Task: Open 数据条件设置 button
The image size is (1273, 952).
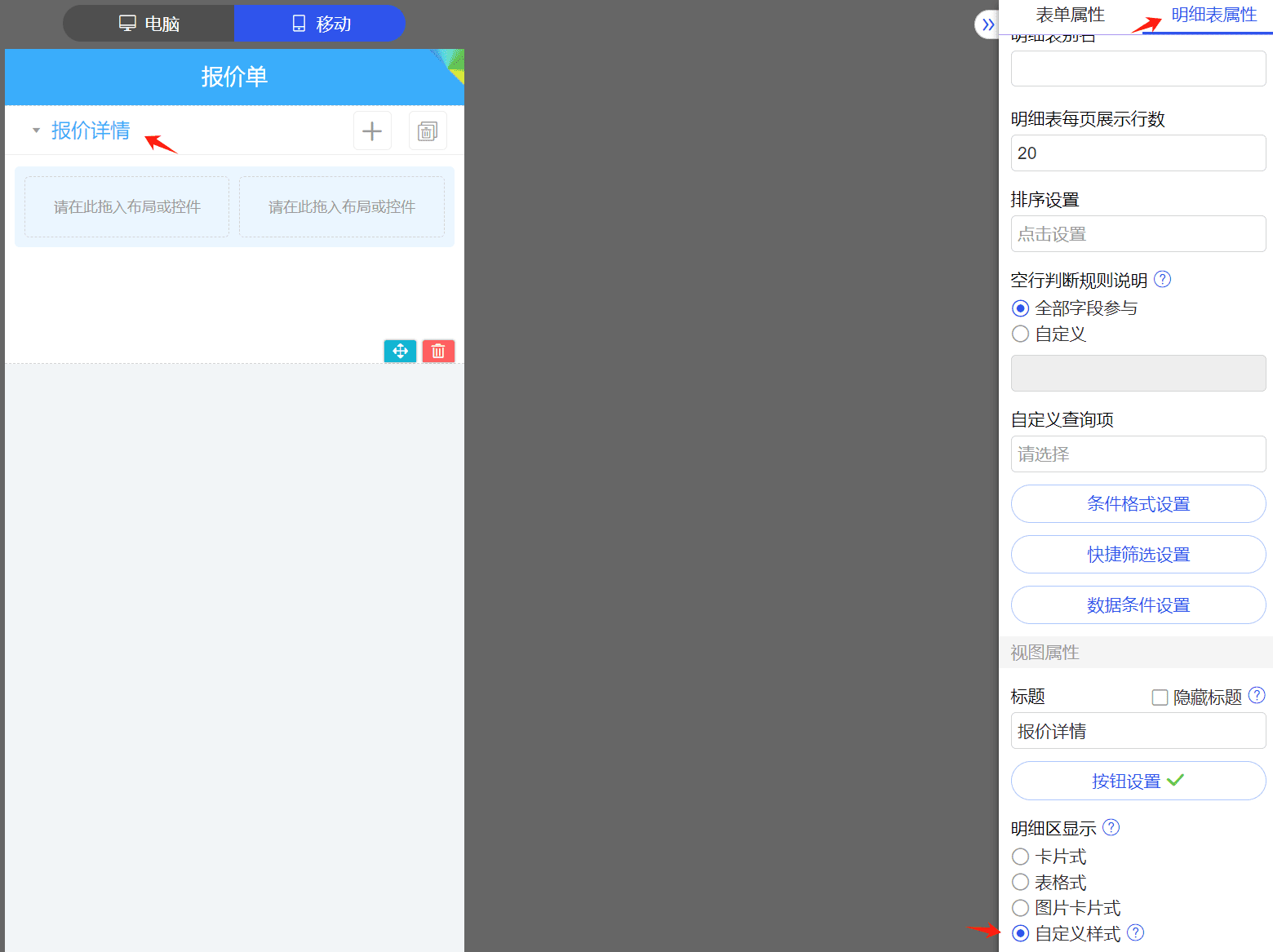Action: pyautogui.click(x=1138, y=605)
